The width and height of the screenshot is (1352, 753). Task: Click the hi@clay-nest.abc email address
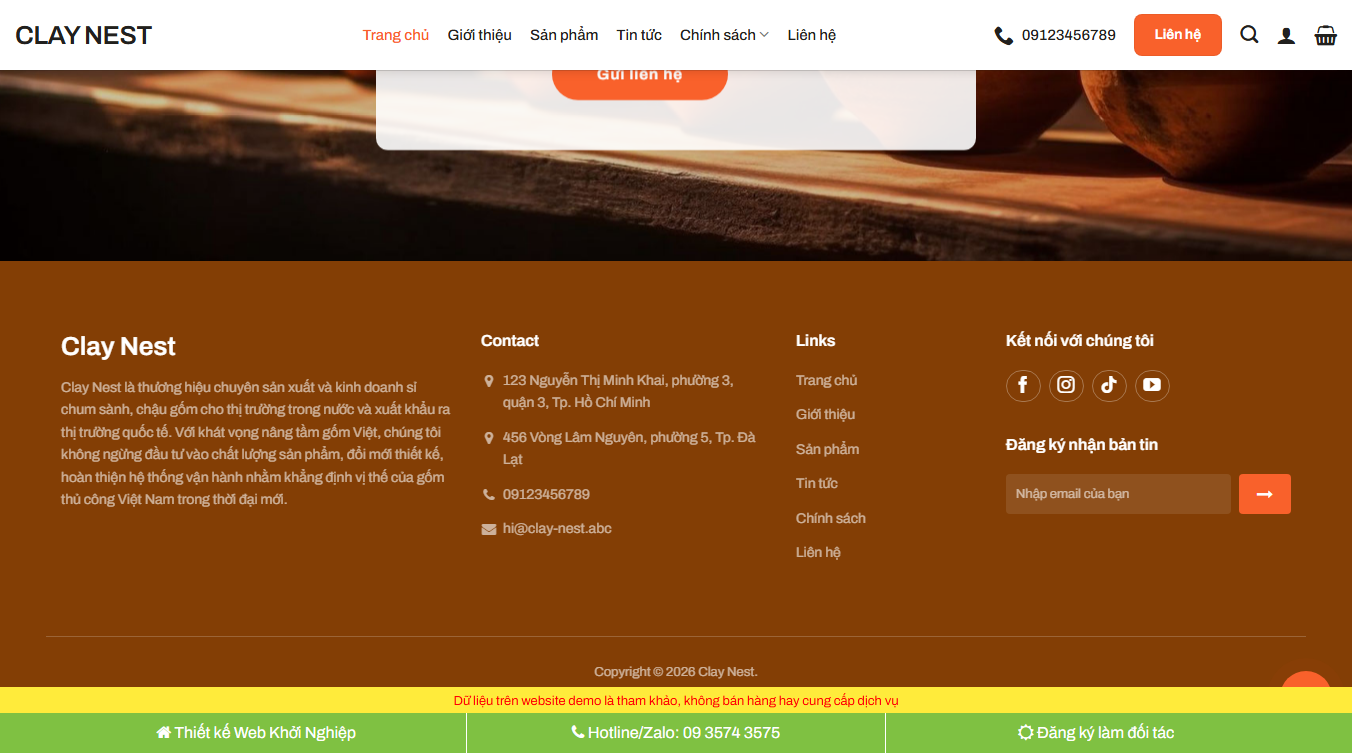pyautogui.click(x=557, y=528)
